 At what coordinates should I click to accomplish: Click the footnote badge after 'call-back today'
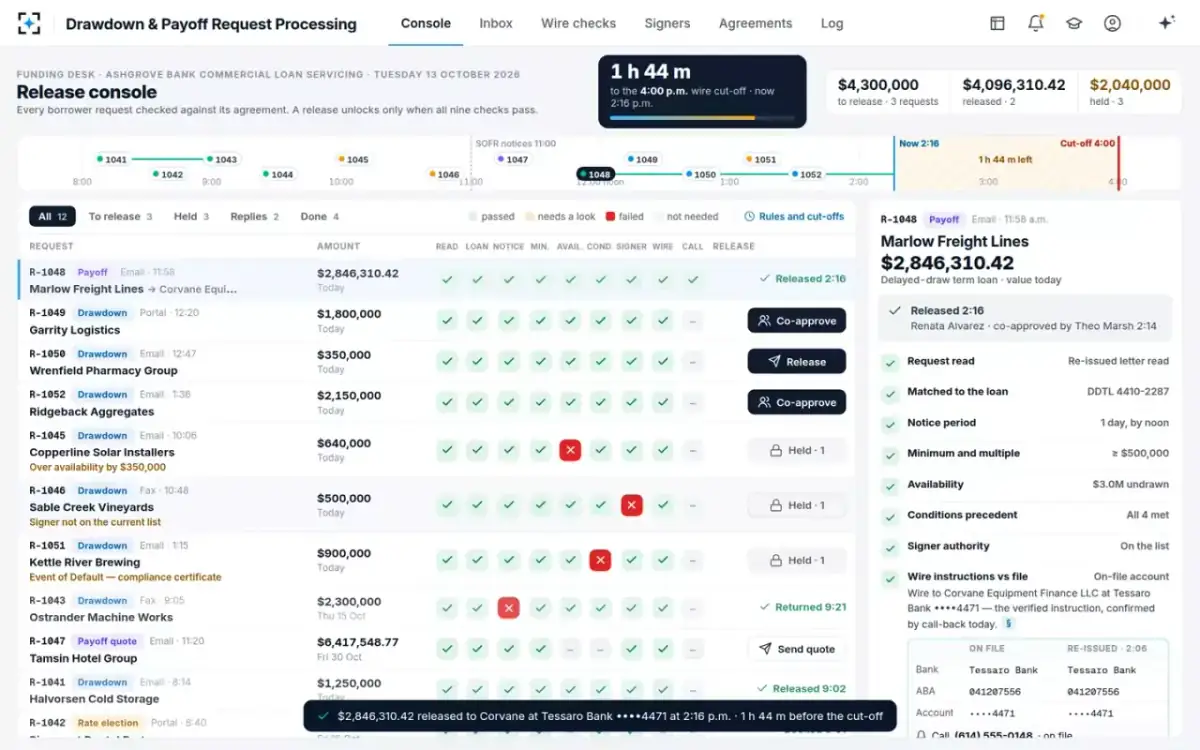pyautogui.click(x=1009, y=624)
